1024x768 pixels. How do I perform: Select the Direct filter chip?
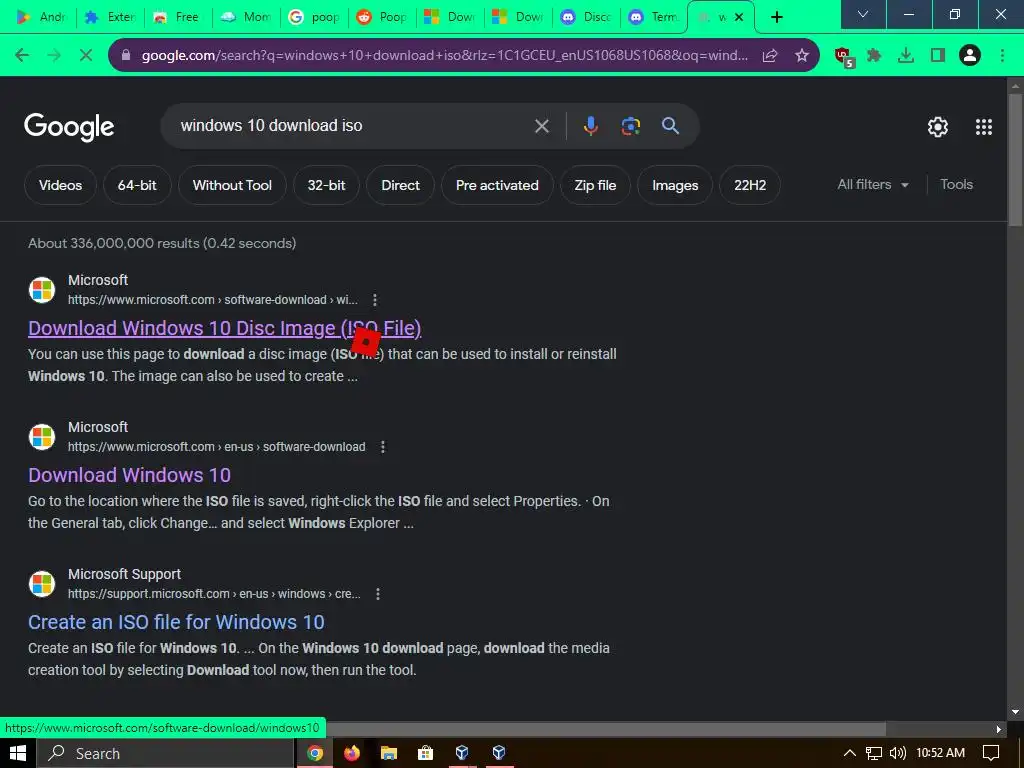click(x=400, y=185)
